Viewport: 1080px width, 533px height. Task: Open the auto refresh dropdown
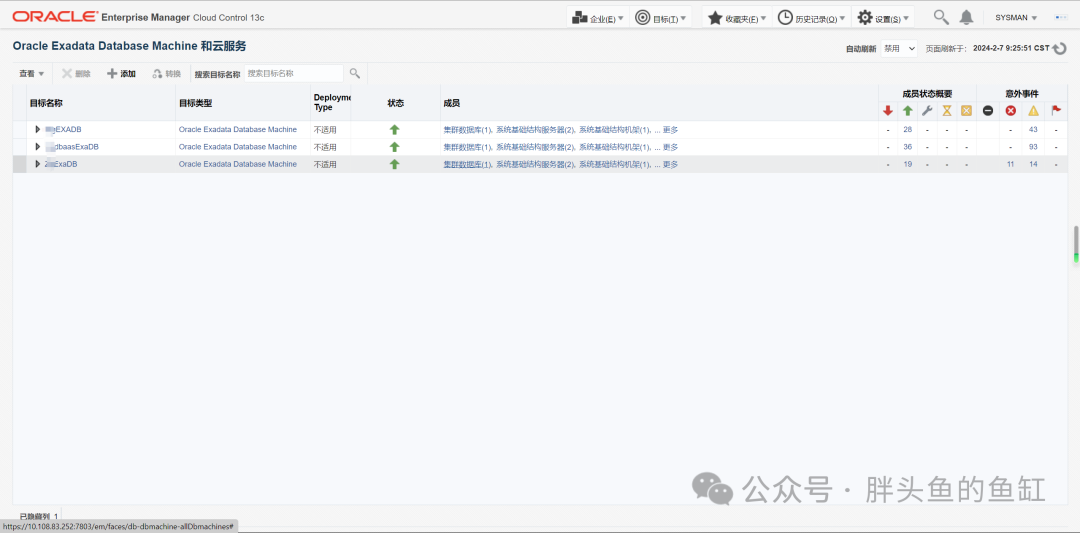899,49
